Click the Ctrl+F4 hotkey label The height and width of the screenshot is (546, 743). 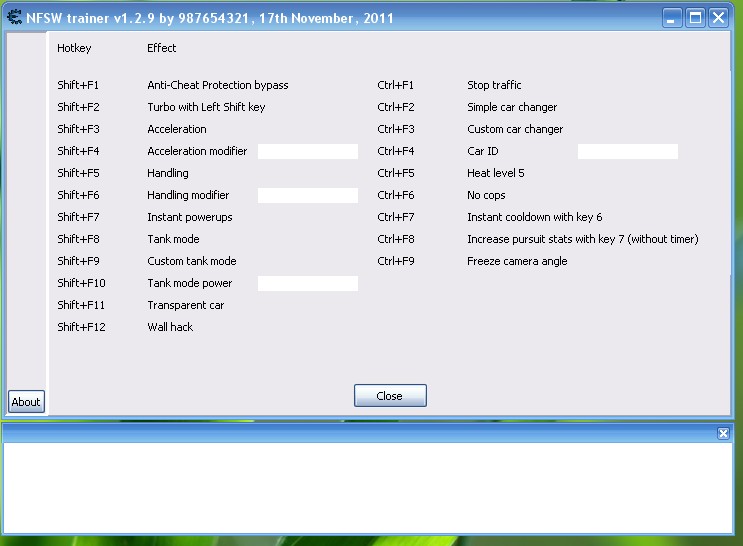click(x=396, y=151)
